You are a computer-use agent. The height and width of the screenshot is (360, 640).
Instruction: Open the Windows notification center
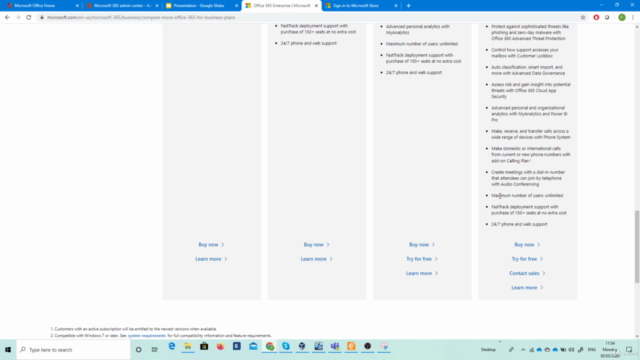[629, 350]
